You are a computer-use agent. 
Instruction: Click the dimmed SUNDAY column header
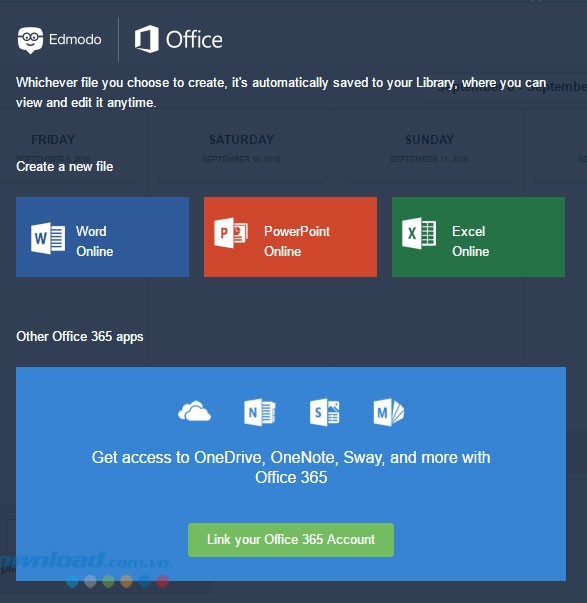tap(429, 140)
